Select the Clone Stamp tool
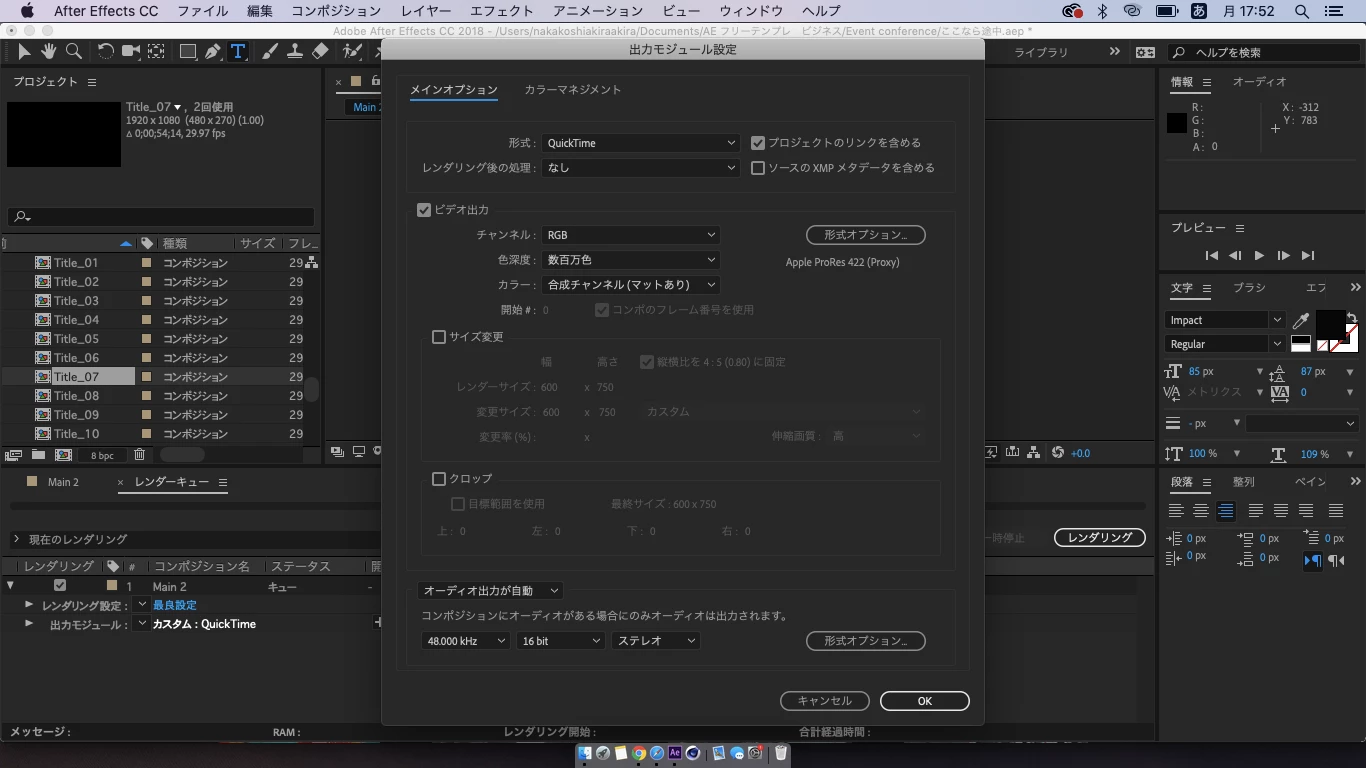This screenshot has height=768, width=1366. pos(295,52)
